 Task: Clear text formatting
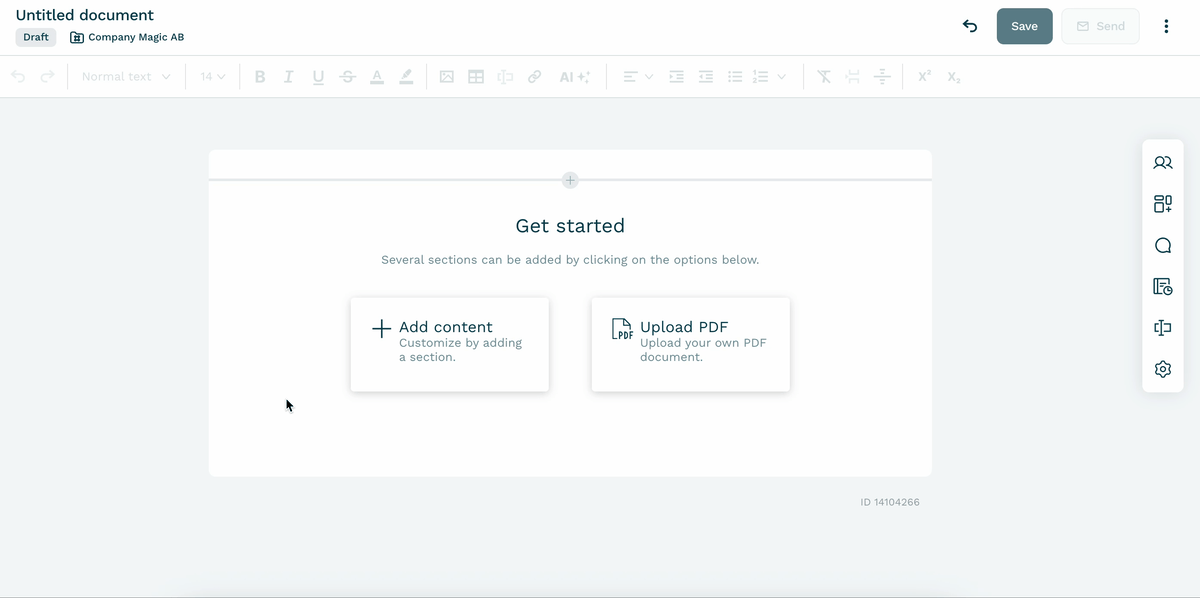[x=824, y=76]
